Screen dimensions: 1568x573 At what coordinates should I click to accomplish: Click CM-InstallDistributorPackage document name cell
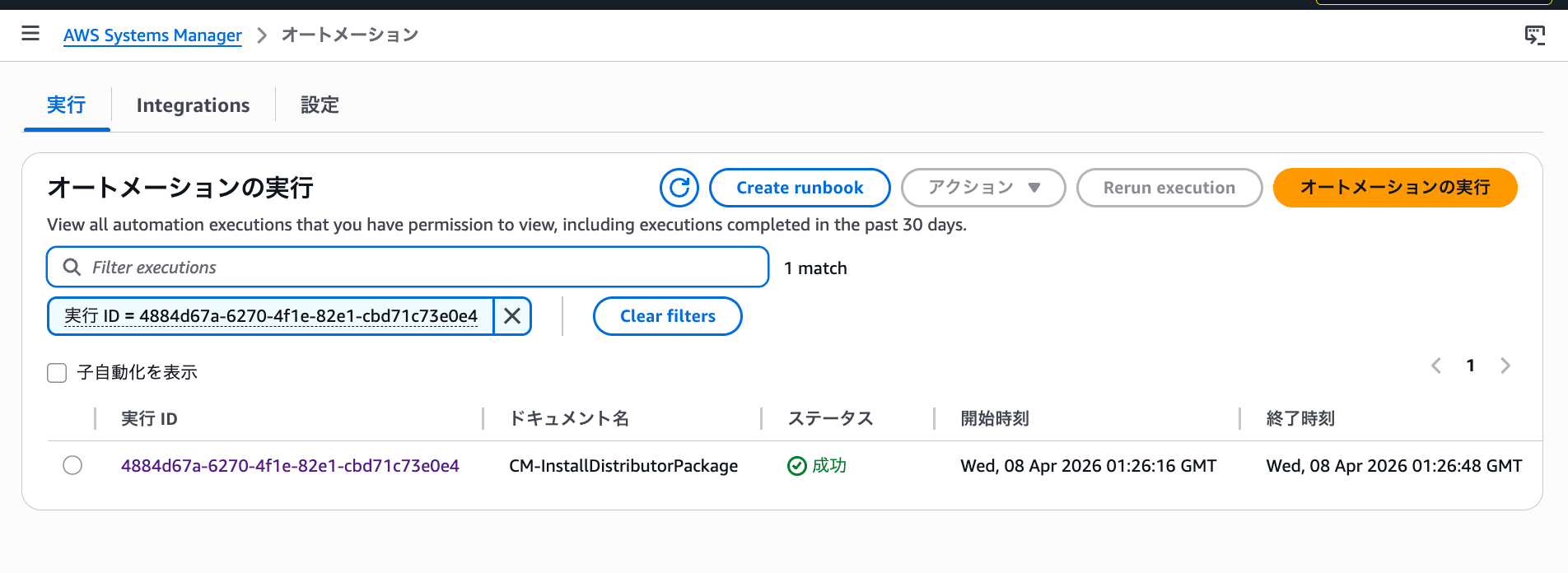pos(623,466)
